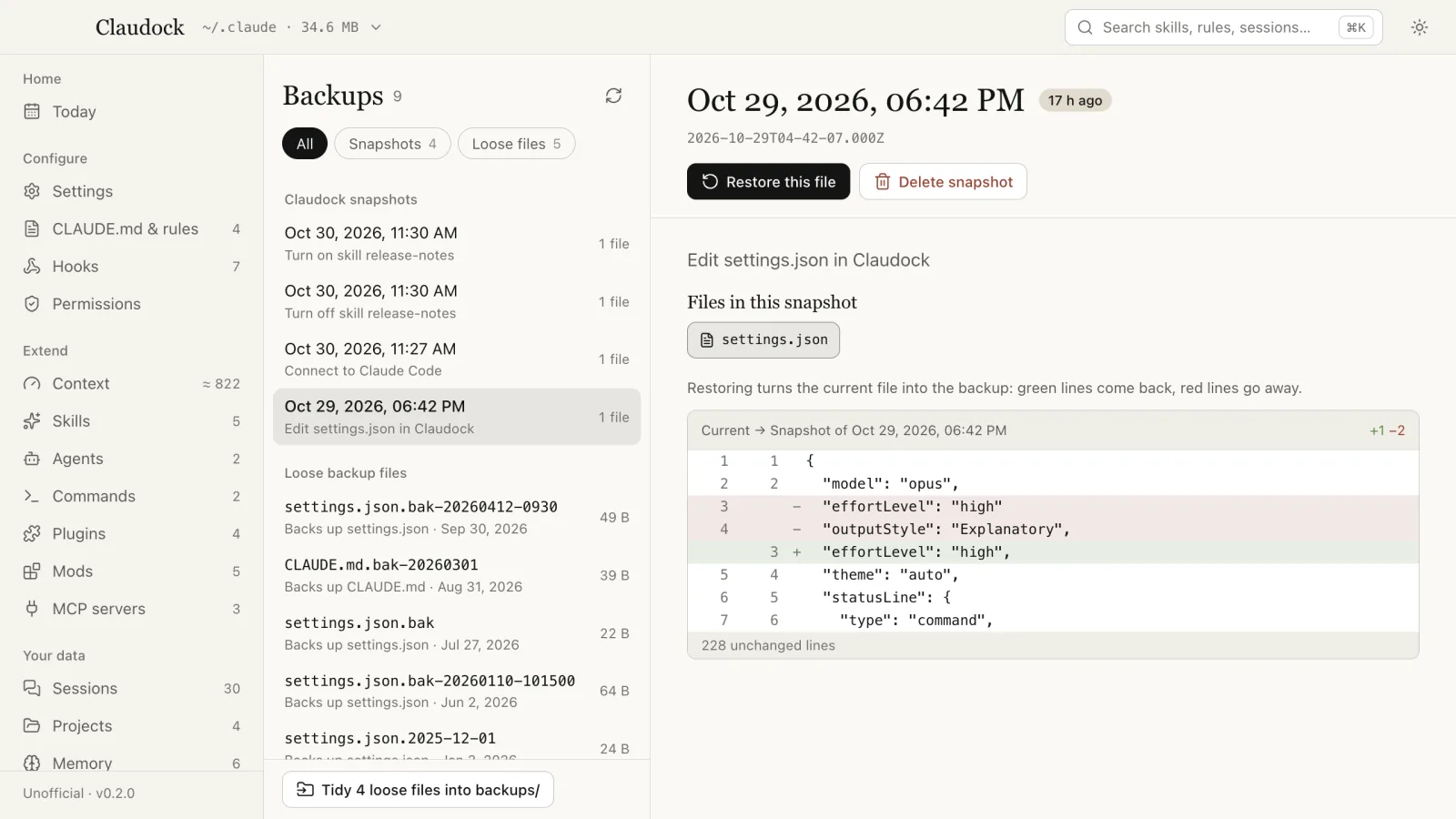Click the search magnifier icon

[1085, 27]
